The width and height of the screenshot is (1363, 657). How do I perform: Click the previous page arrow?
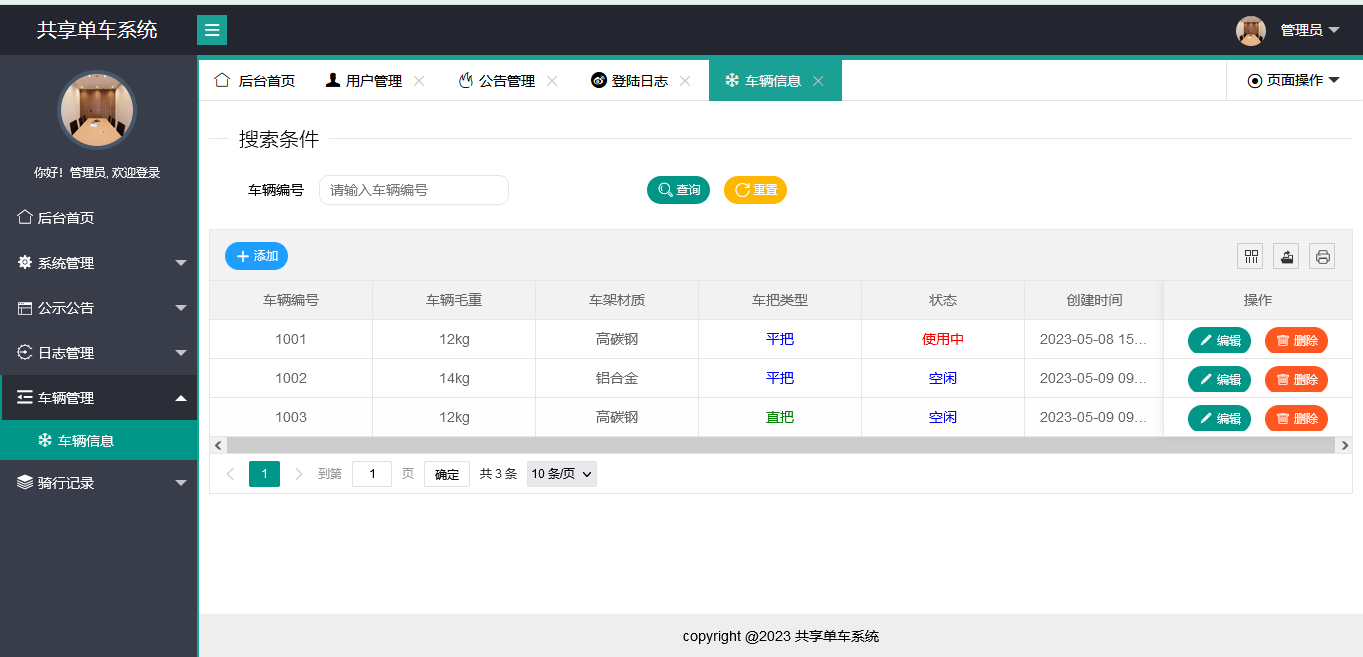tap(231, 474)
